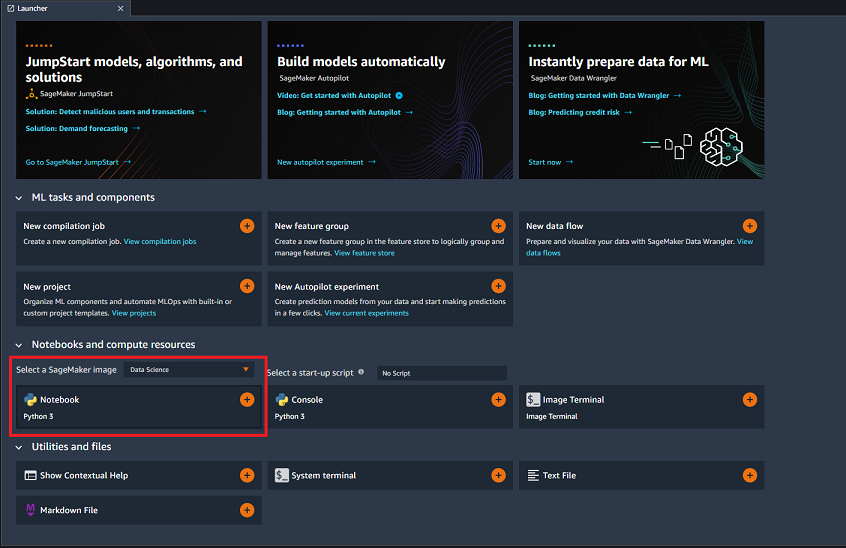
Task: Click the Python logo on Console card
Action: 282,400
